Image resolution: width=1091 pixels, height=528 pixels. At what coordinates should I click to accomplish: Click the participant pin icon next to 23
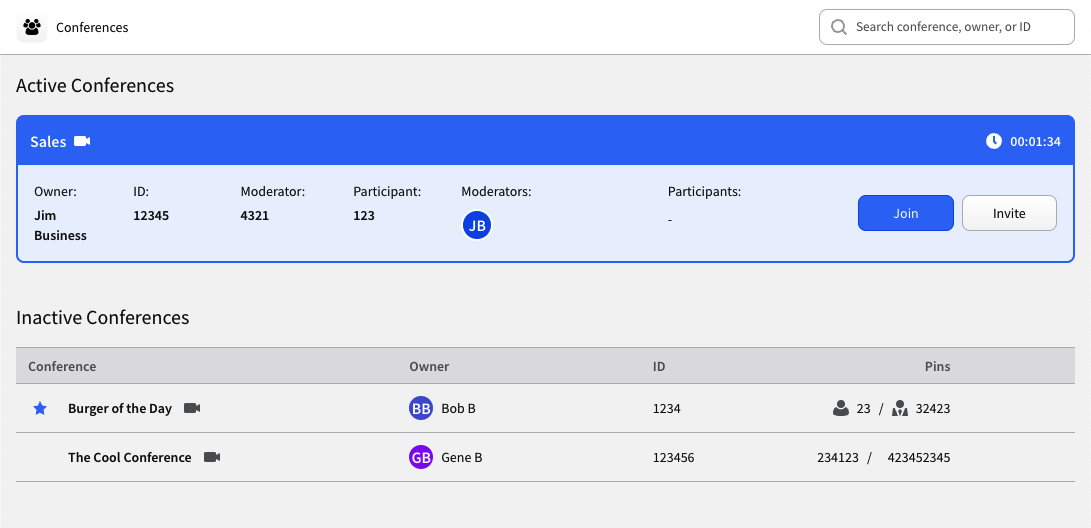point(841,408)
